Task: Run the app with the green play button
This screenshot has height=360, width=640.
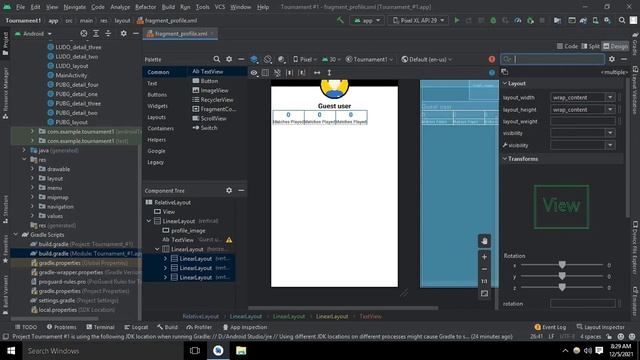Action: pyautogui.click(x=457, y=20)
